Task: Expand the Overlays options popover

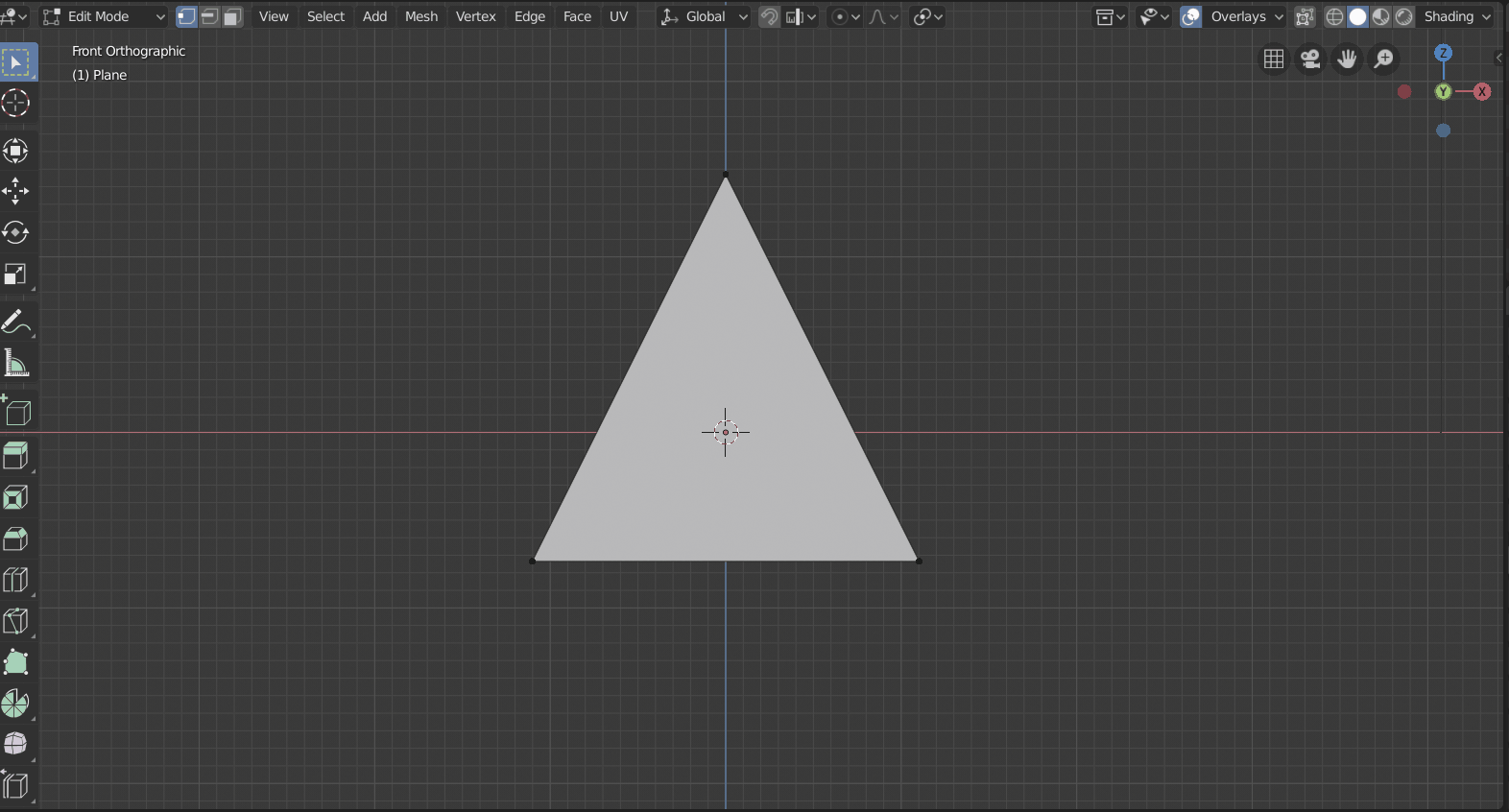Action: pos(1246,16)
